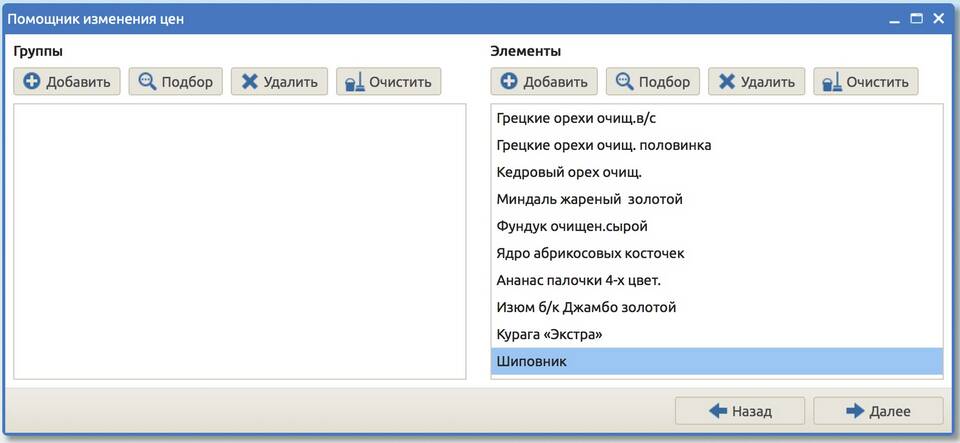Click the broom icon on the Elements Очистить button
Screen dimensions: 960x443
832,81
